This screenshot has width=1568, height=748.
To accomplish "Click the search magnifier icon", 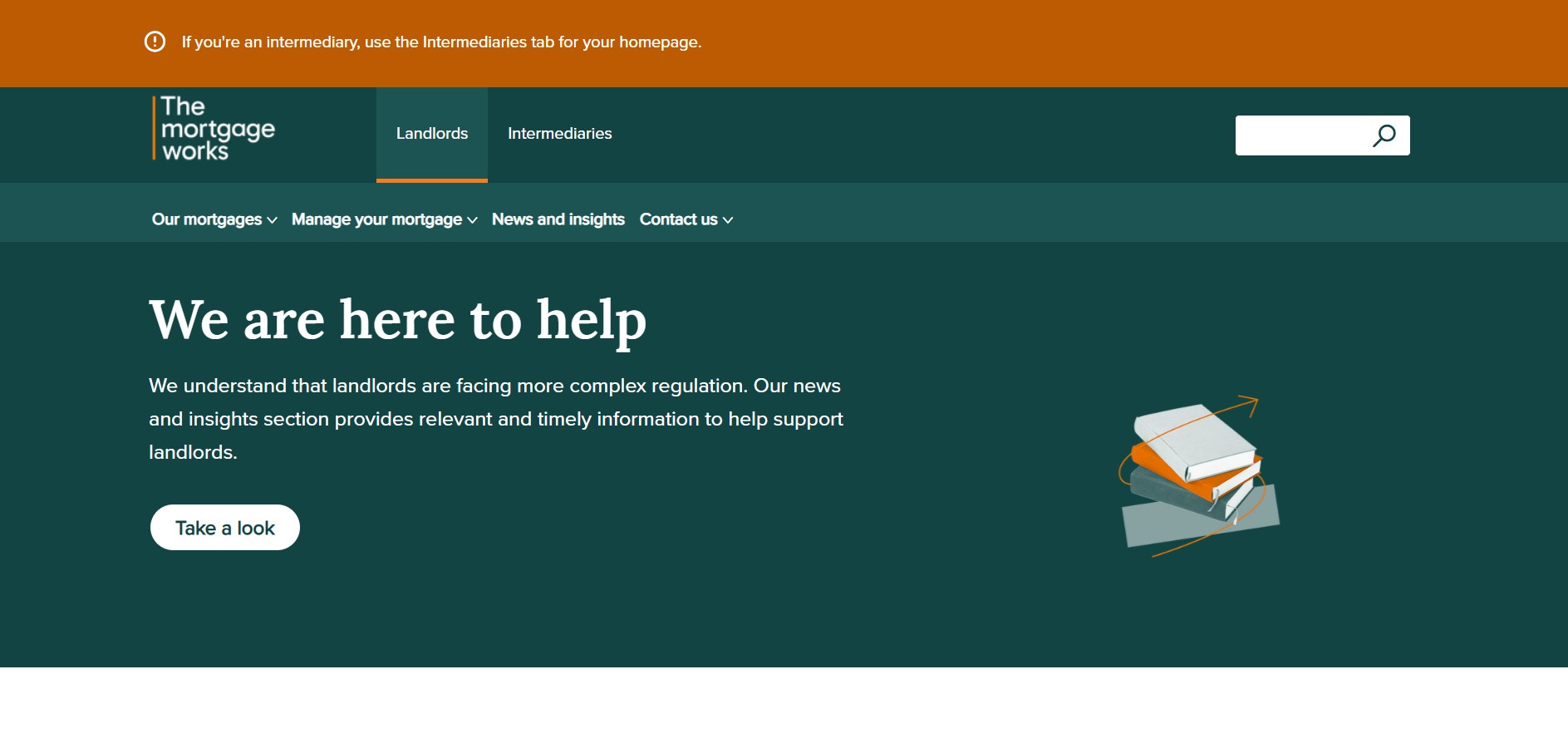I will (x=1384, y=135).
